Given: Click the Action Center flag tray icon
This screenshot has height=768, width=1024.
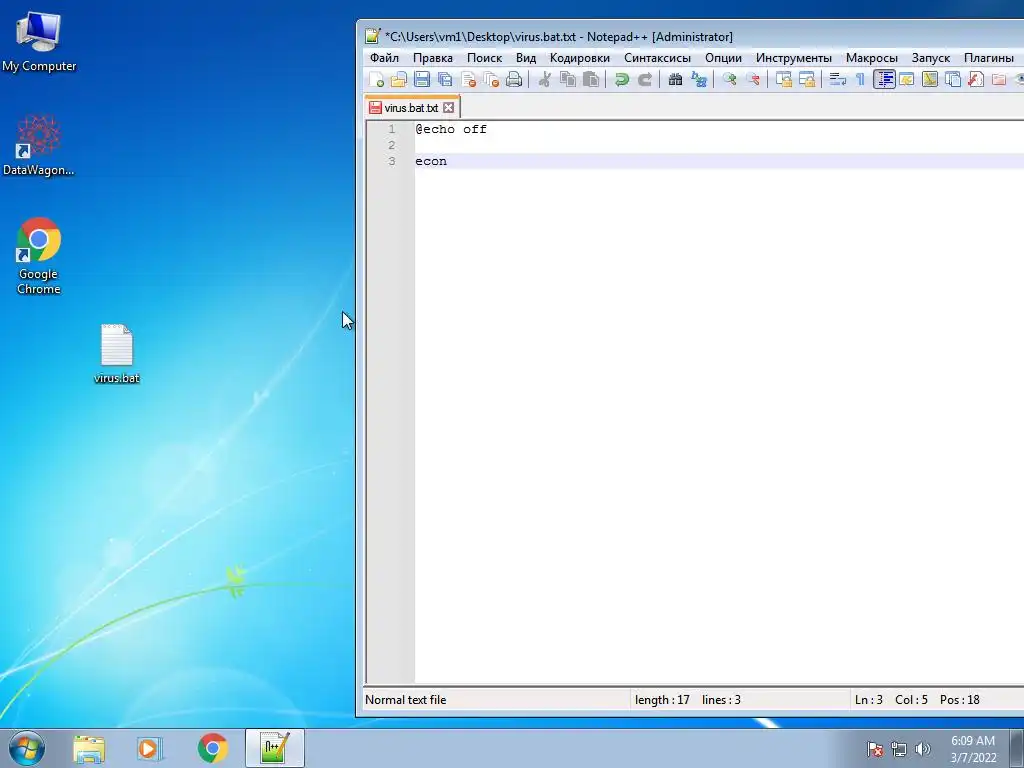Looking at the screenshot, I should coord(875,749).
